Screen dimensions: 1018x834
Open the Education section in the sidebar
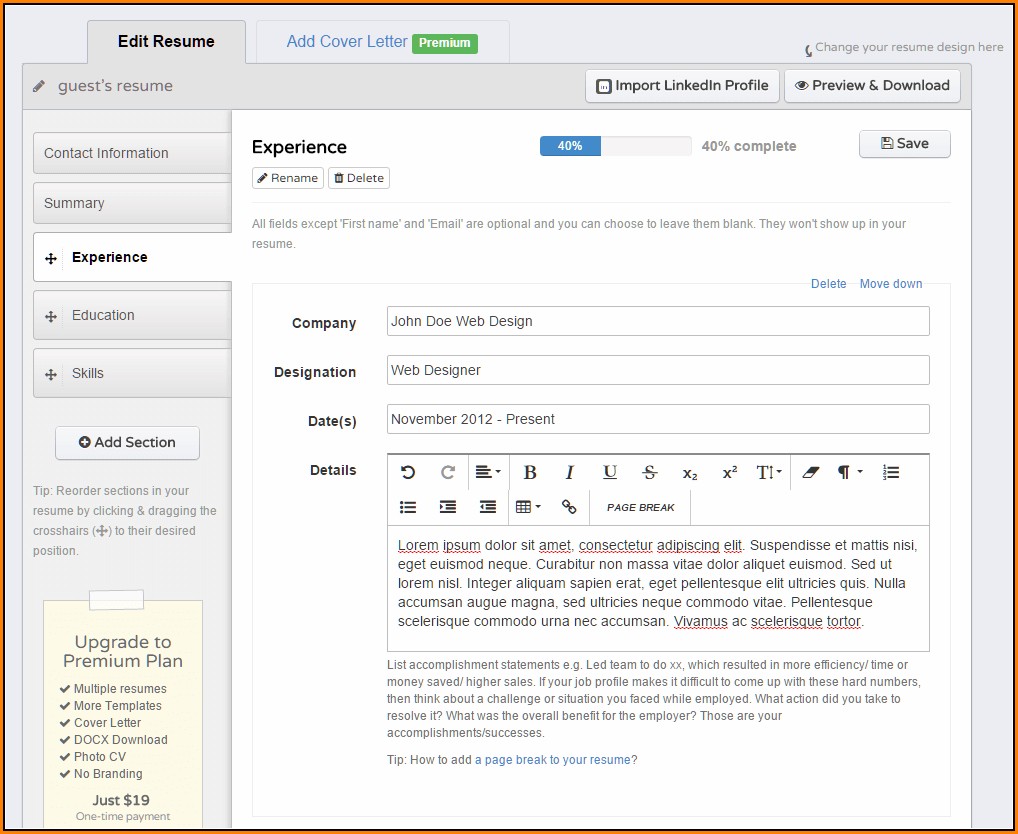(132, 316)
